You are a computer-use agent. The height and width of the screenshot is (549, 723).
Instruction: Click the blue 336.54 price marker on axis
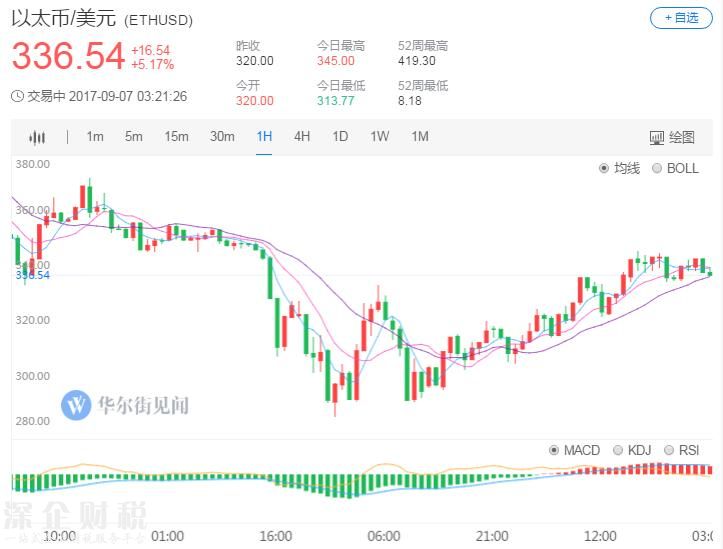[33, 275]
